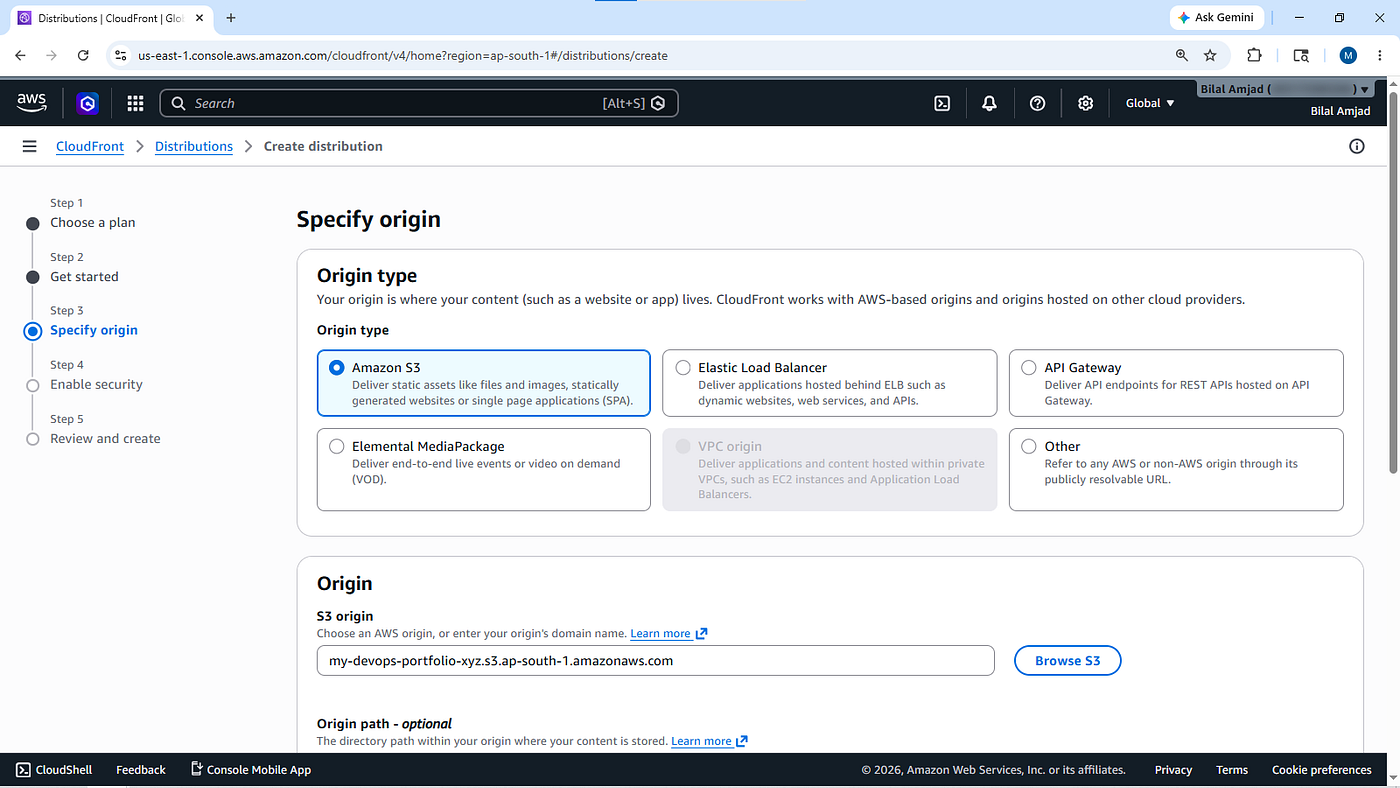Open Cookie preferences in footer
1400x788 pixels.
click(1322, 770)
